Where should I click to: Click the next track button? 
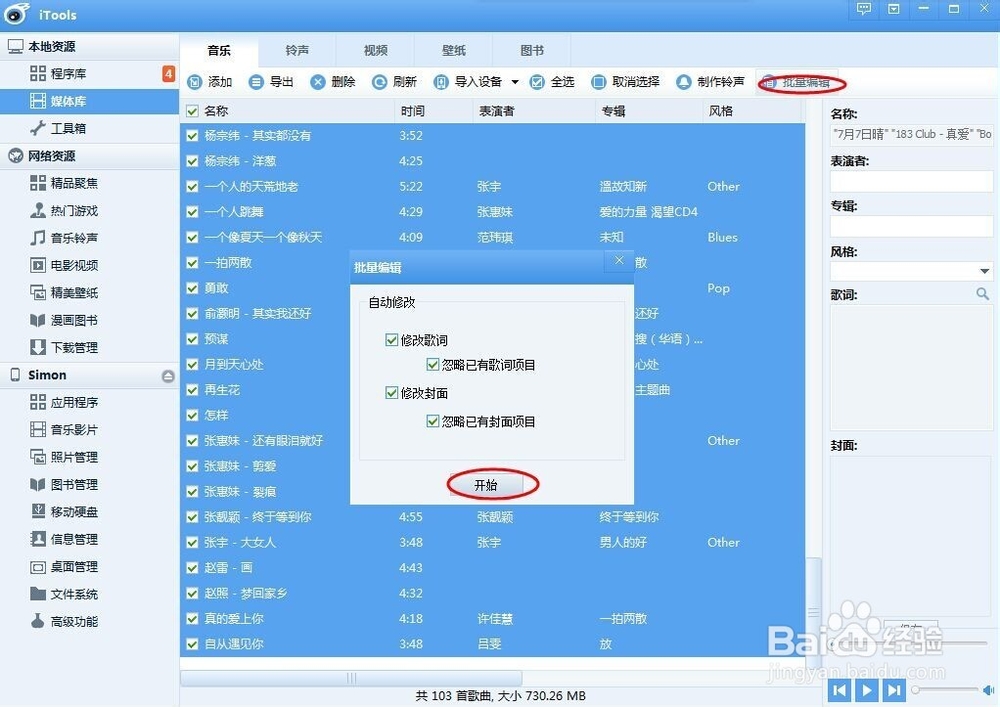[x=893, y=690]
